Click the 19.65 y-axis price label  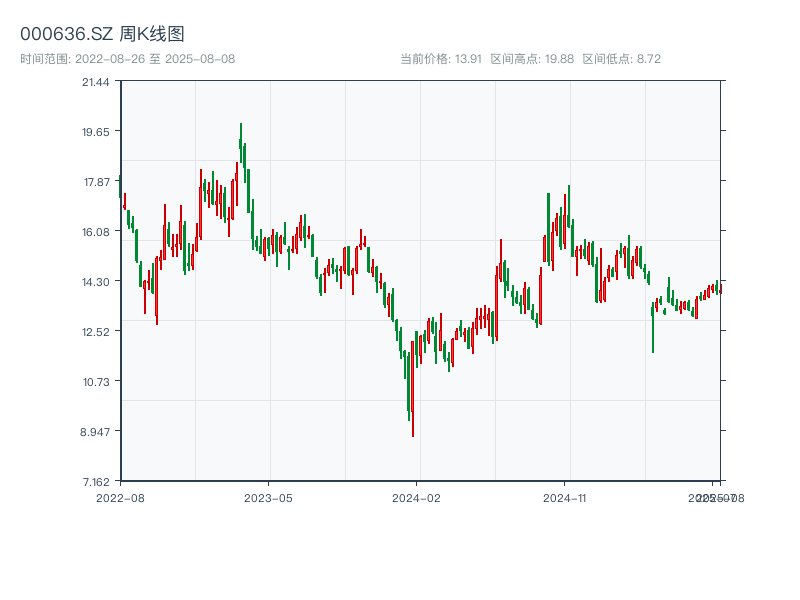pyautogui.click(x=96, y=131)
